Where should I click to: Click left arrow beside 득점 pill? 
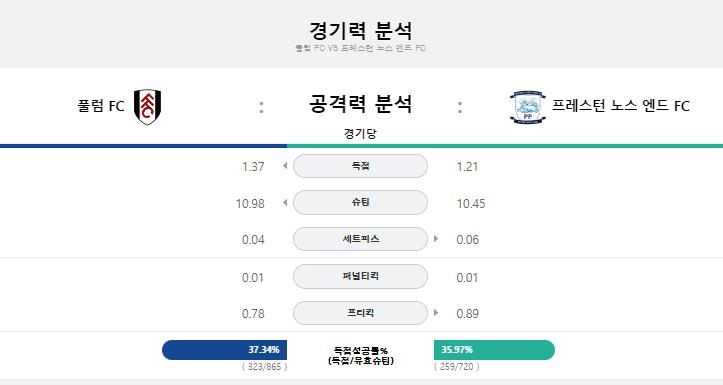click(x=285, y=166)
